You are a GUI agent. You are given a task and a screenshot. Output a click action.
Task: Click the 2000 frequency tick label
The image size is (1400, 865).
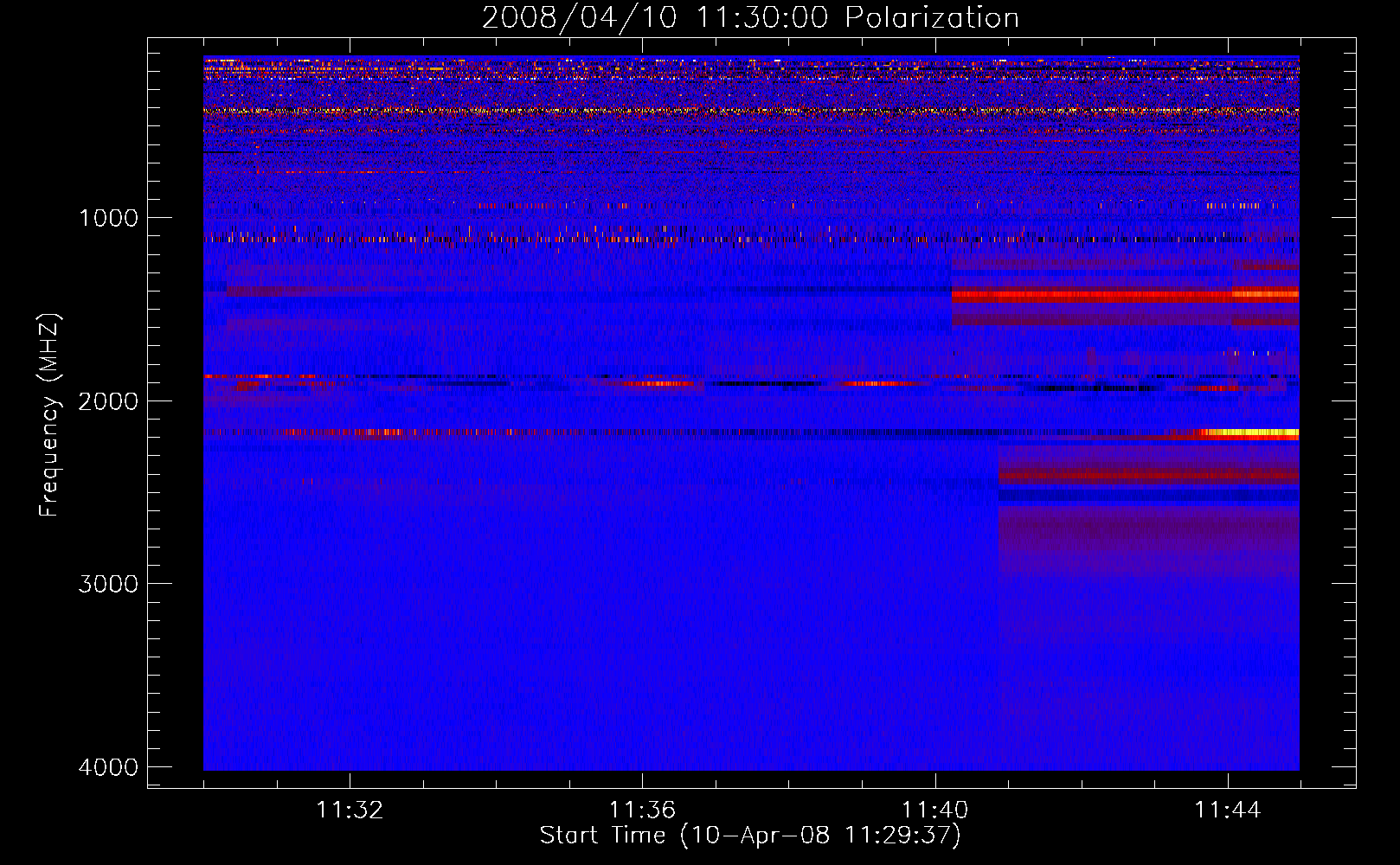pyautogui.click(x=109, y=400)
